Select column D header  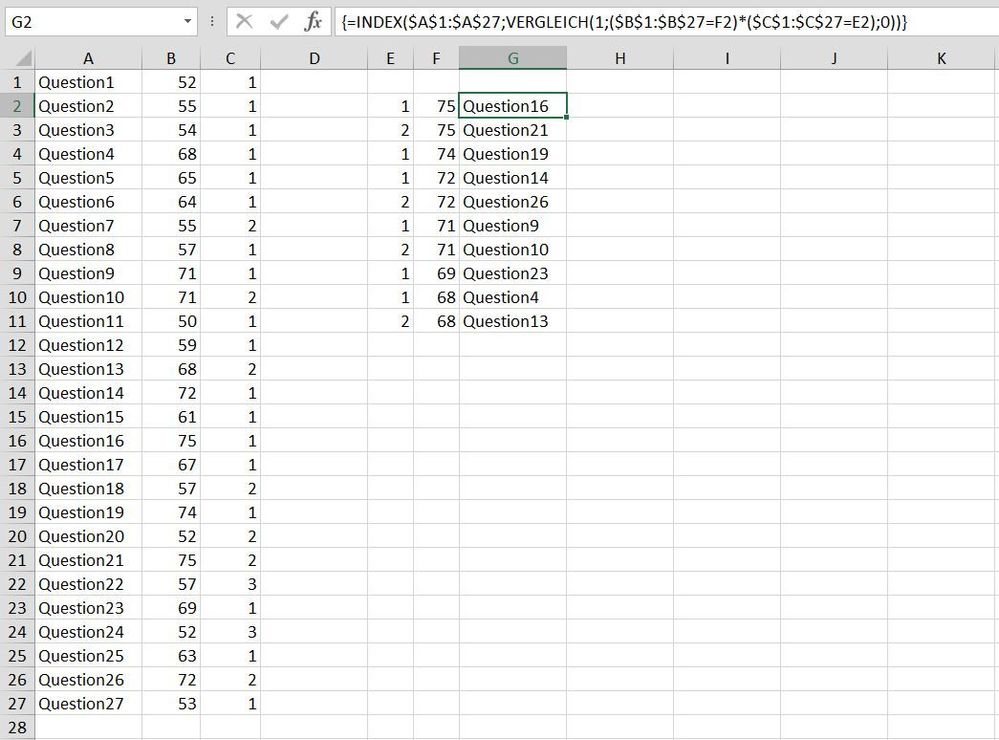click(x=314, y=59)
